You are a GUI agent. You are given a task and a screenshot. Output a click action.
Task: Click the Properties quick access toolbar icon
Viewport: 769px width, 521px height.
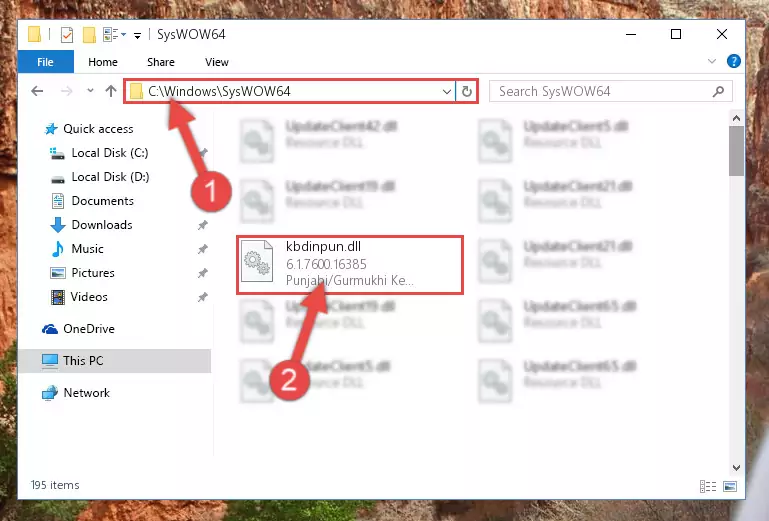tap(67, 35)
